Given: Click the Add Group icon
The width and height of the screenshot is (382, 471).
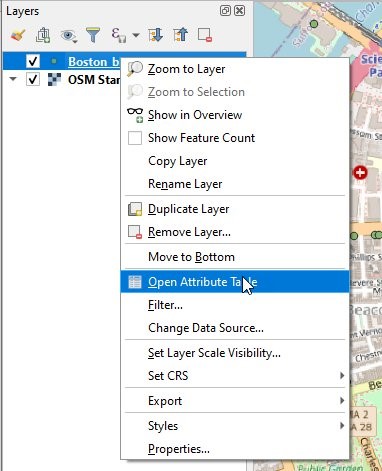Looking at the screenshot, I should tap(43, 35).
